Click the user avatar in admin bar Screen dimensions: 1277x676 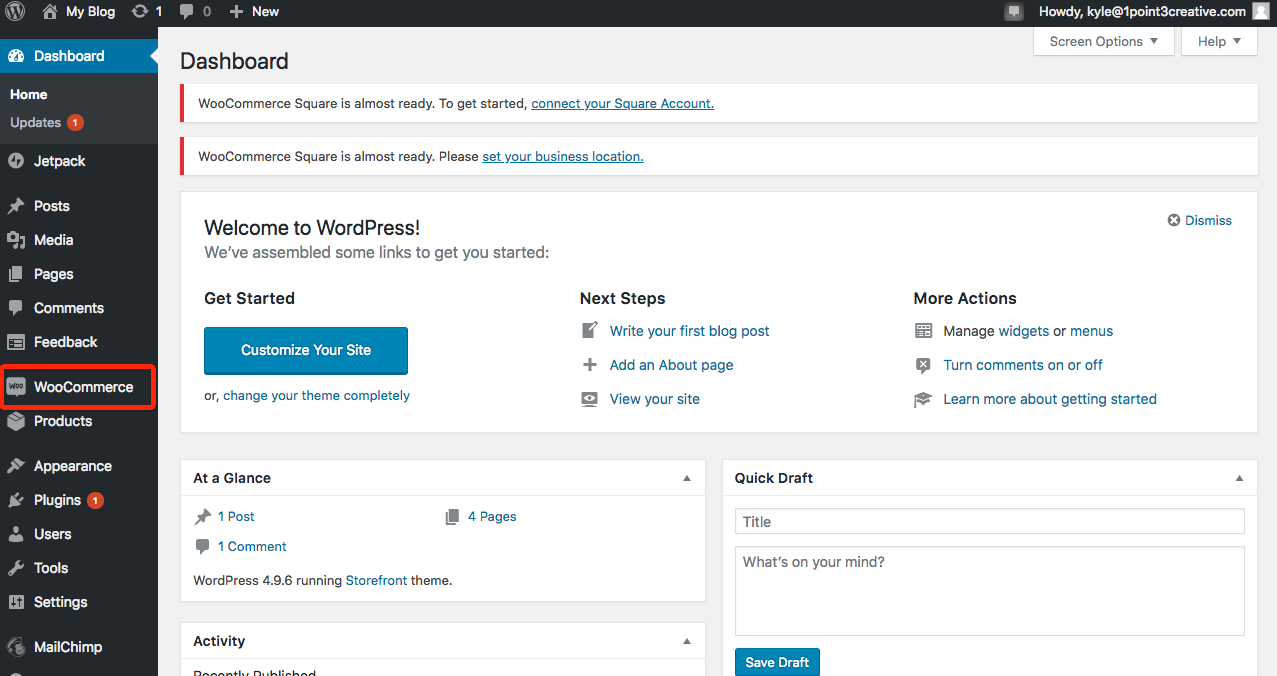(1260, 12)
